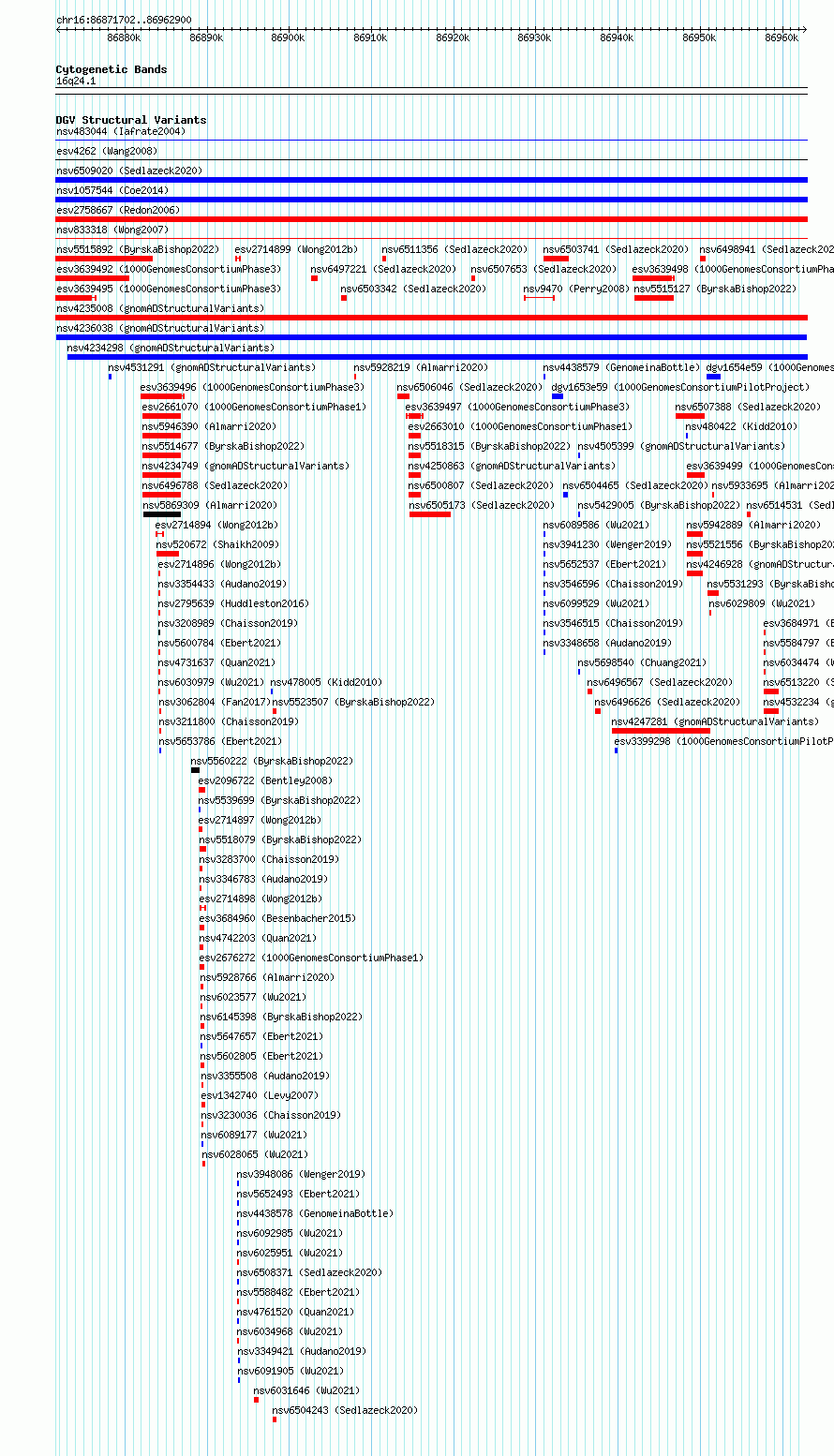
Task: Click the nsv2795639 (Huddleston2016) label
Action: 233,603
